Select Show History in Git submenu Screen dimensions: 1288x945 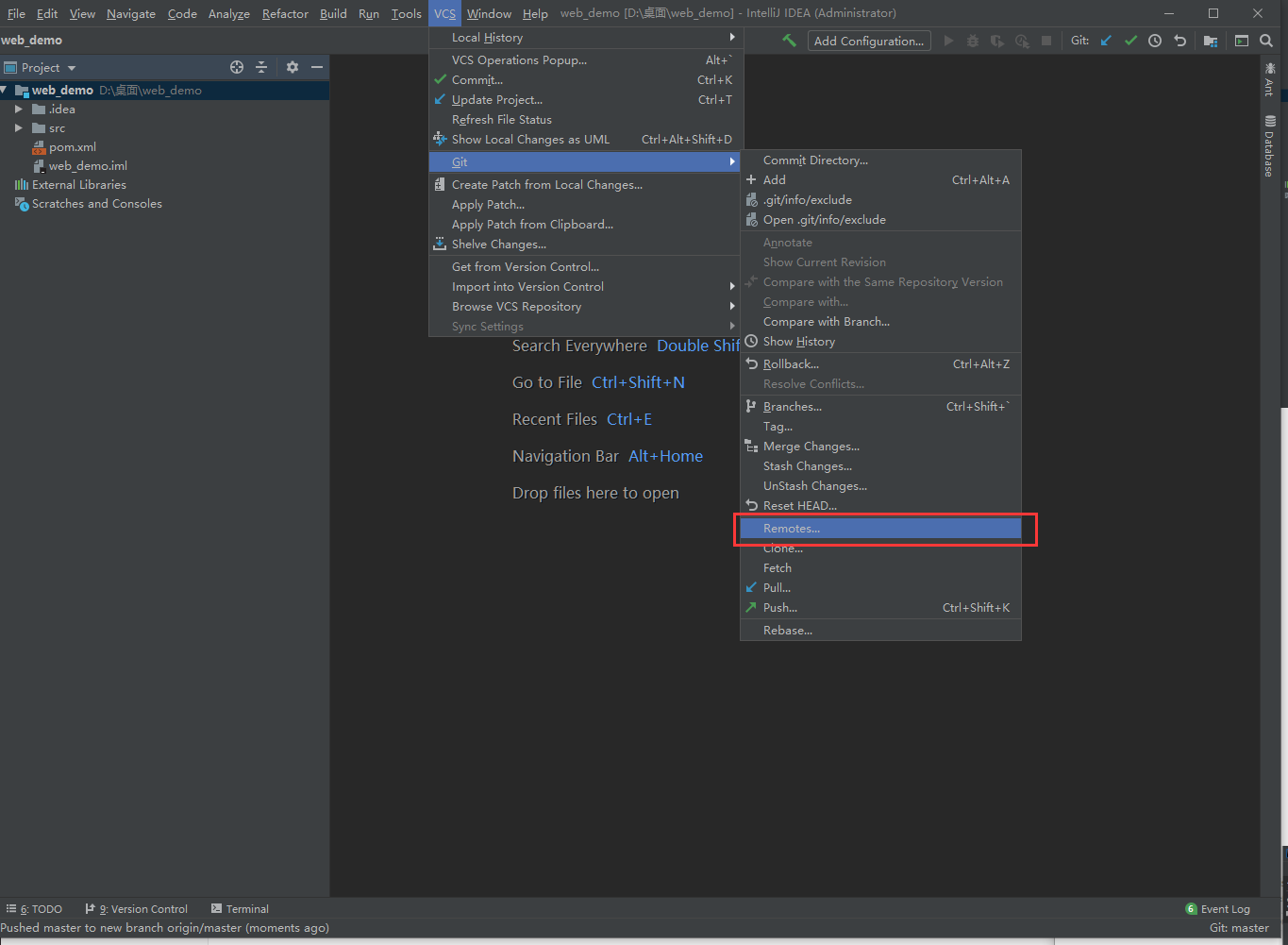tap(880, 342)
